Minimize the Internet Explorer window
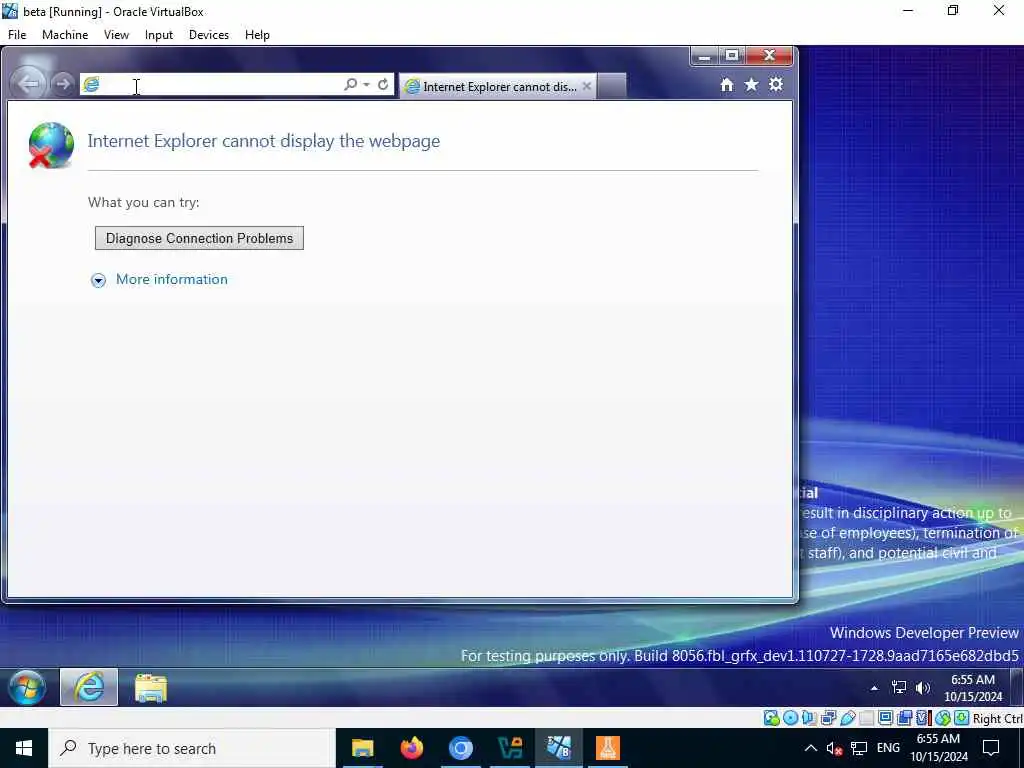Screen dimensions: 1024x768 point(704,57)
